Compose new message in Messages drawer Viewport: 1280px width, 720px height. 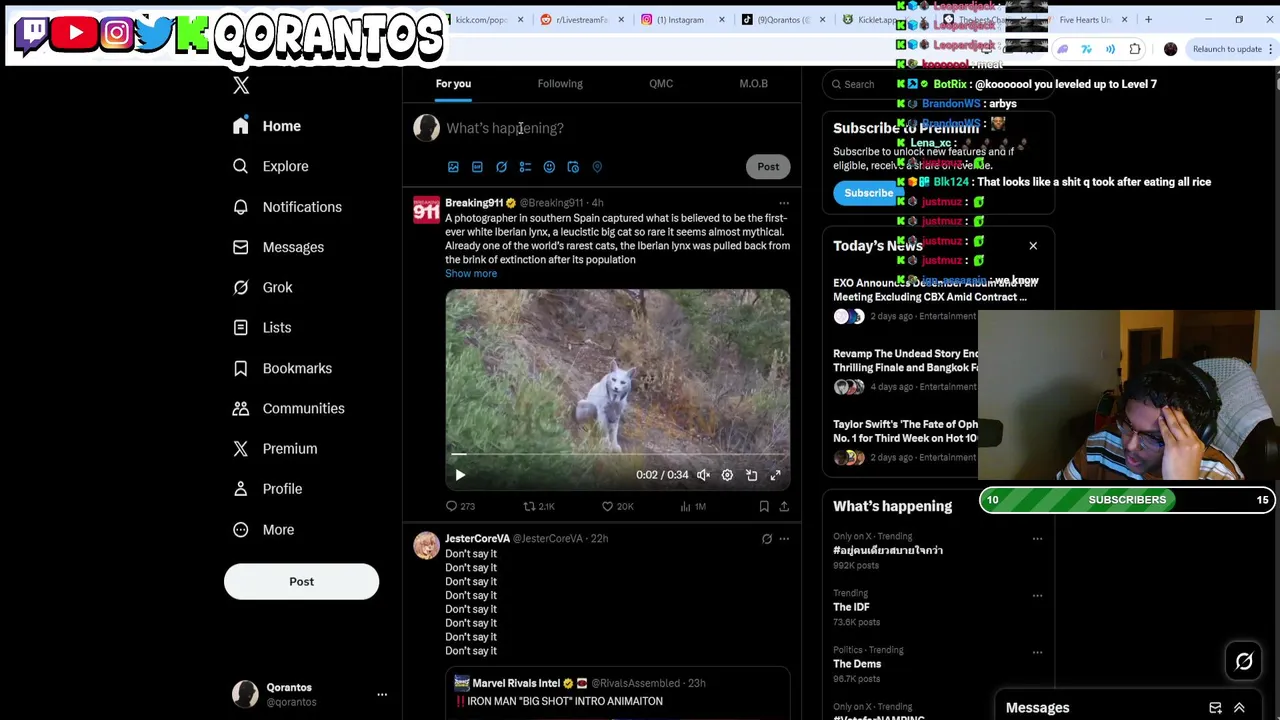(1215, 708)
